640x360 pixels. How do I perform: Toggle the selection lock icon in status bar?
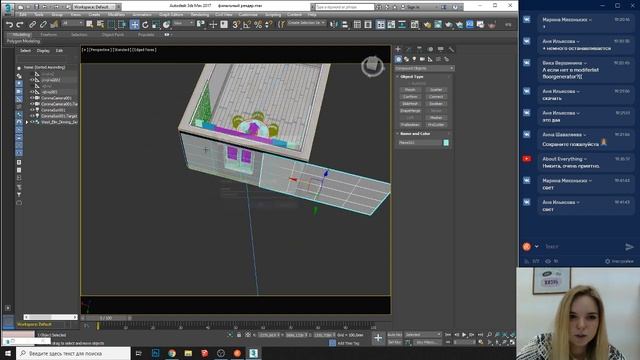[239, 335]
